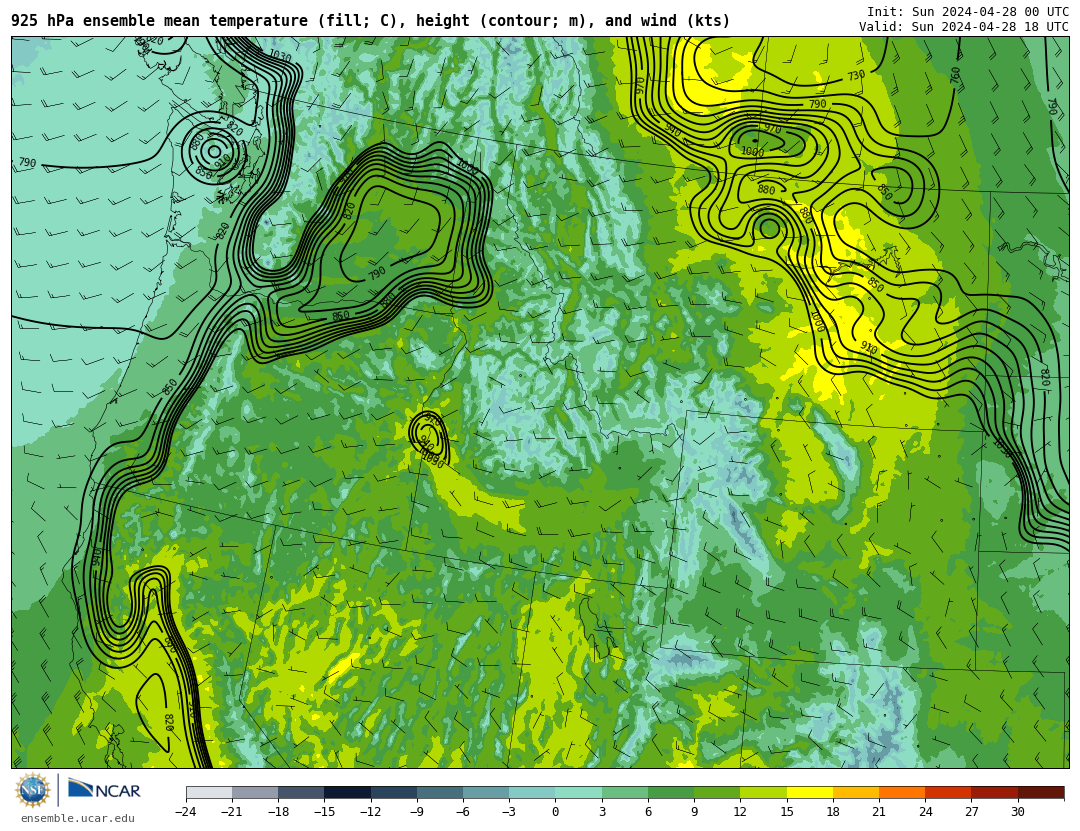Pick the yellow 15 to 18 colorbar segment
1080x831 pixels.
point(809,793)
